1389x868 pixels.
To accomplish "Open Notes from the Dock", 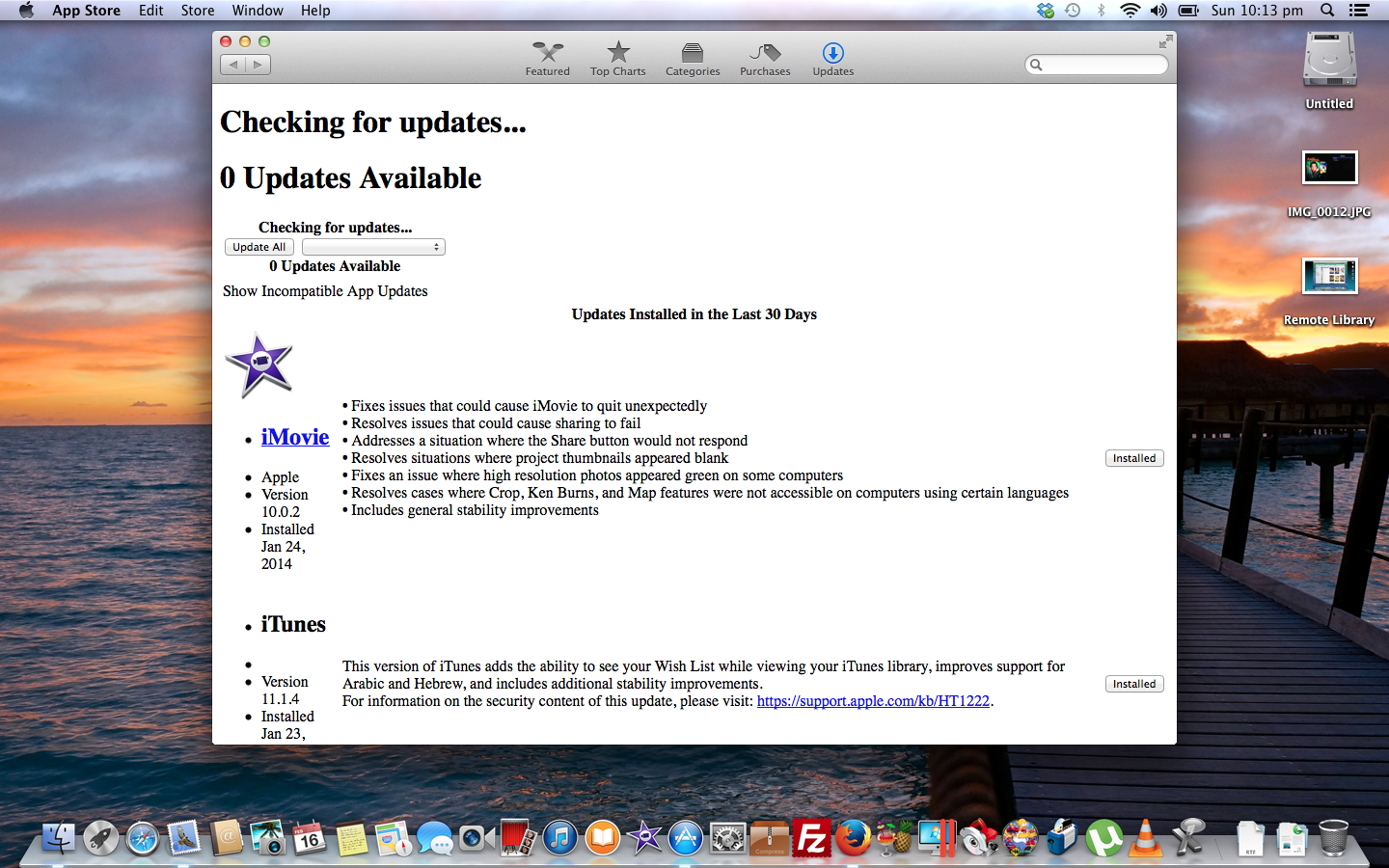I will [x=351, y=837].
